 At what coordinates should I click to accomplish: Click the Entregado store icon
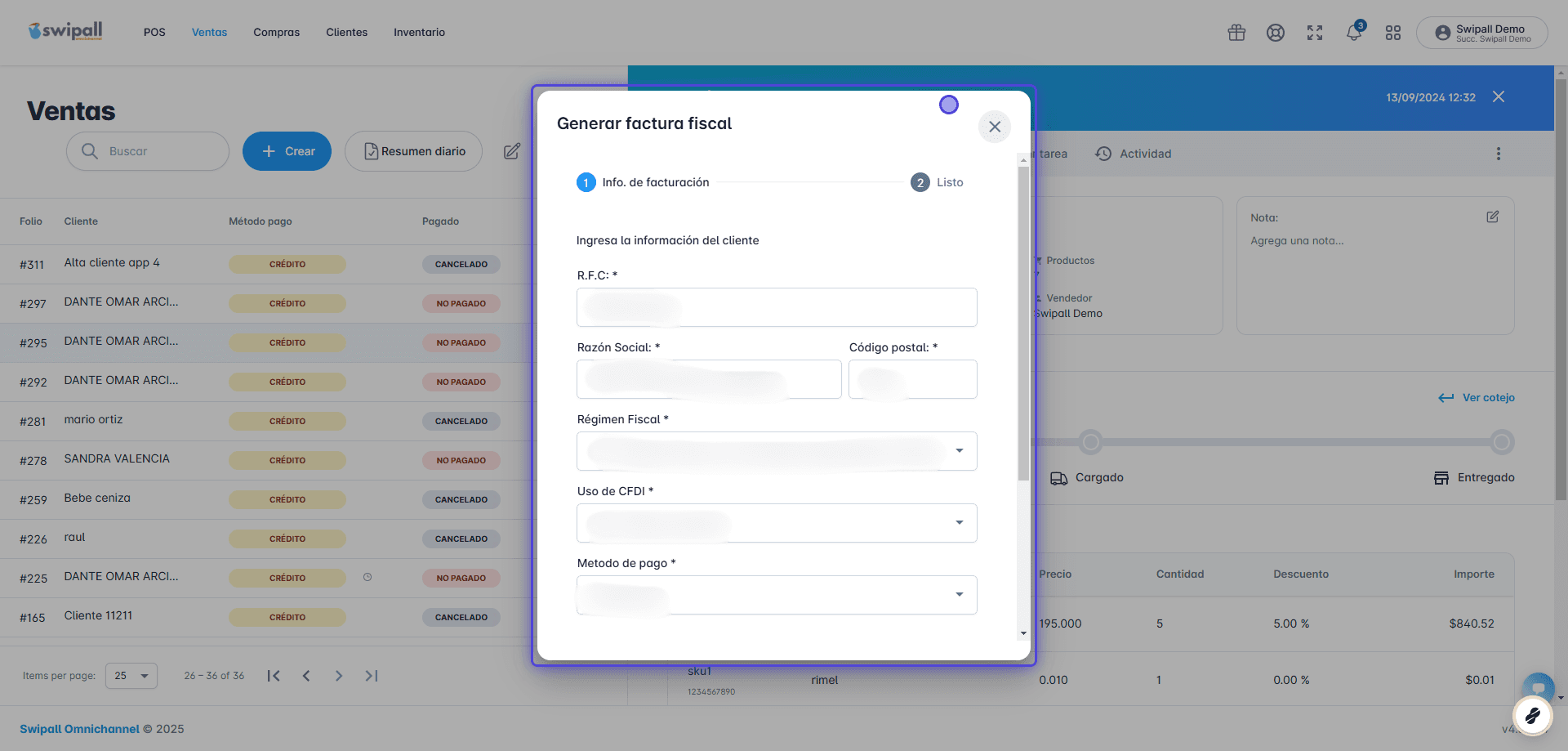click(1441, 478)
